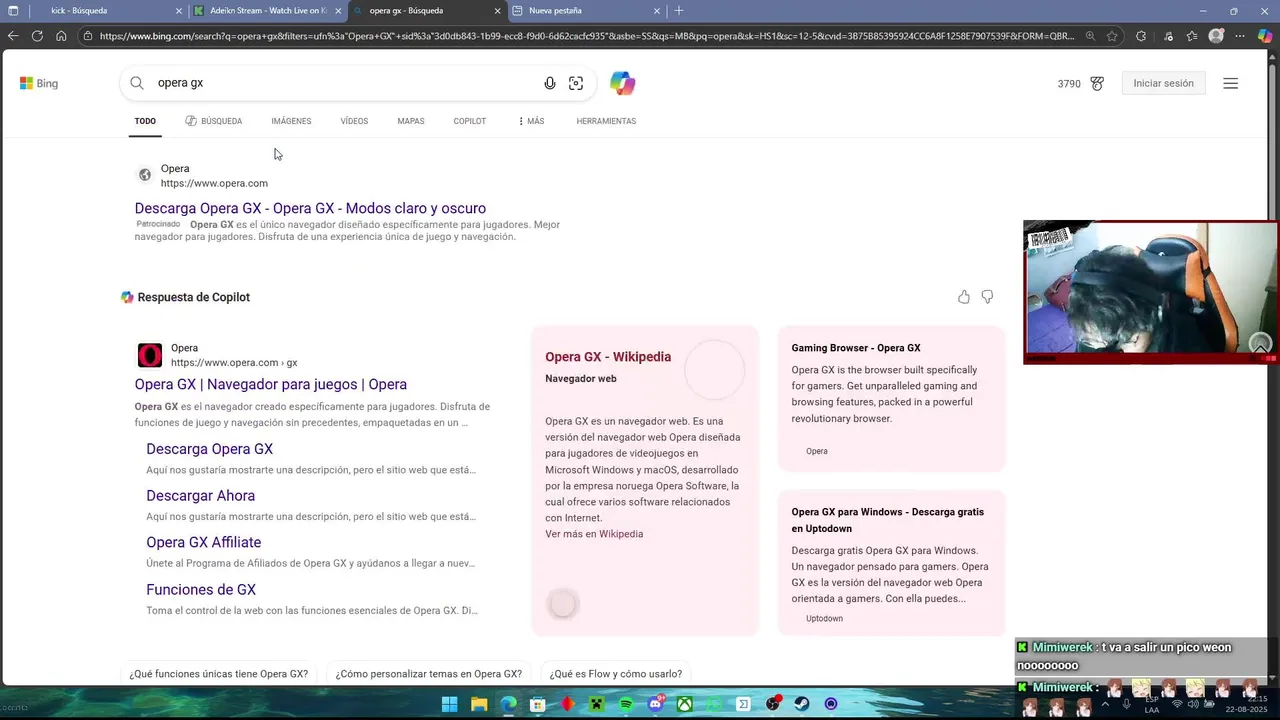Select the TODO results tab
The width and height of the screenshot is (1280, 720).
coord(145,121)
